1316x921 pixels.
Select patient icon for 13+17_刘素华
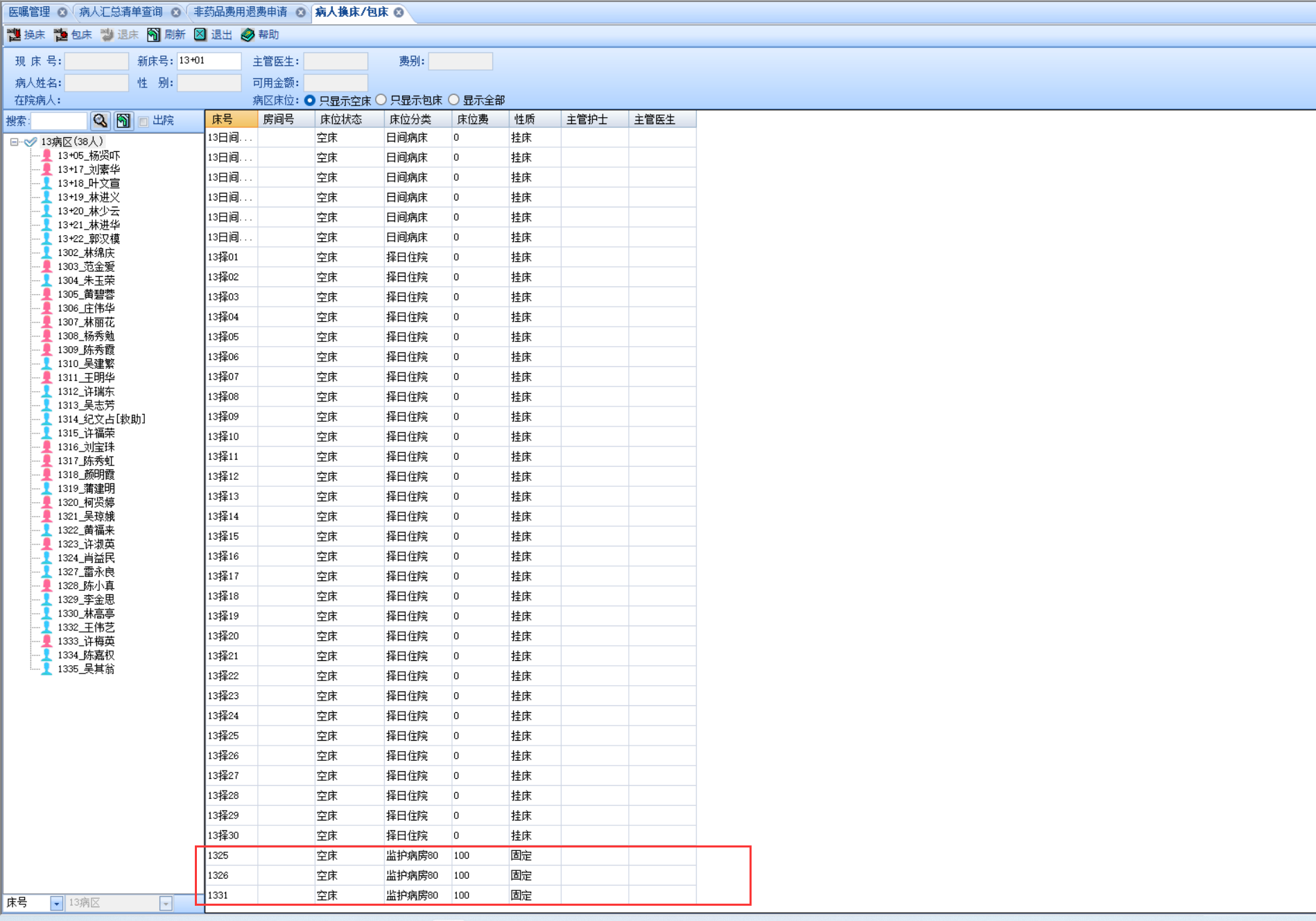point(46,169)
